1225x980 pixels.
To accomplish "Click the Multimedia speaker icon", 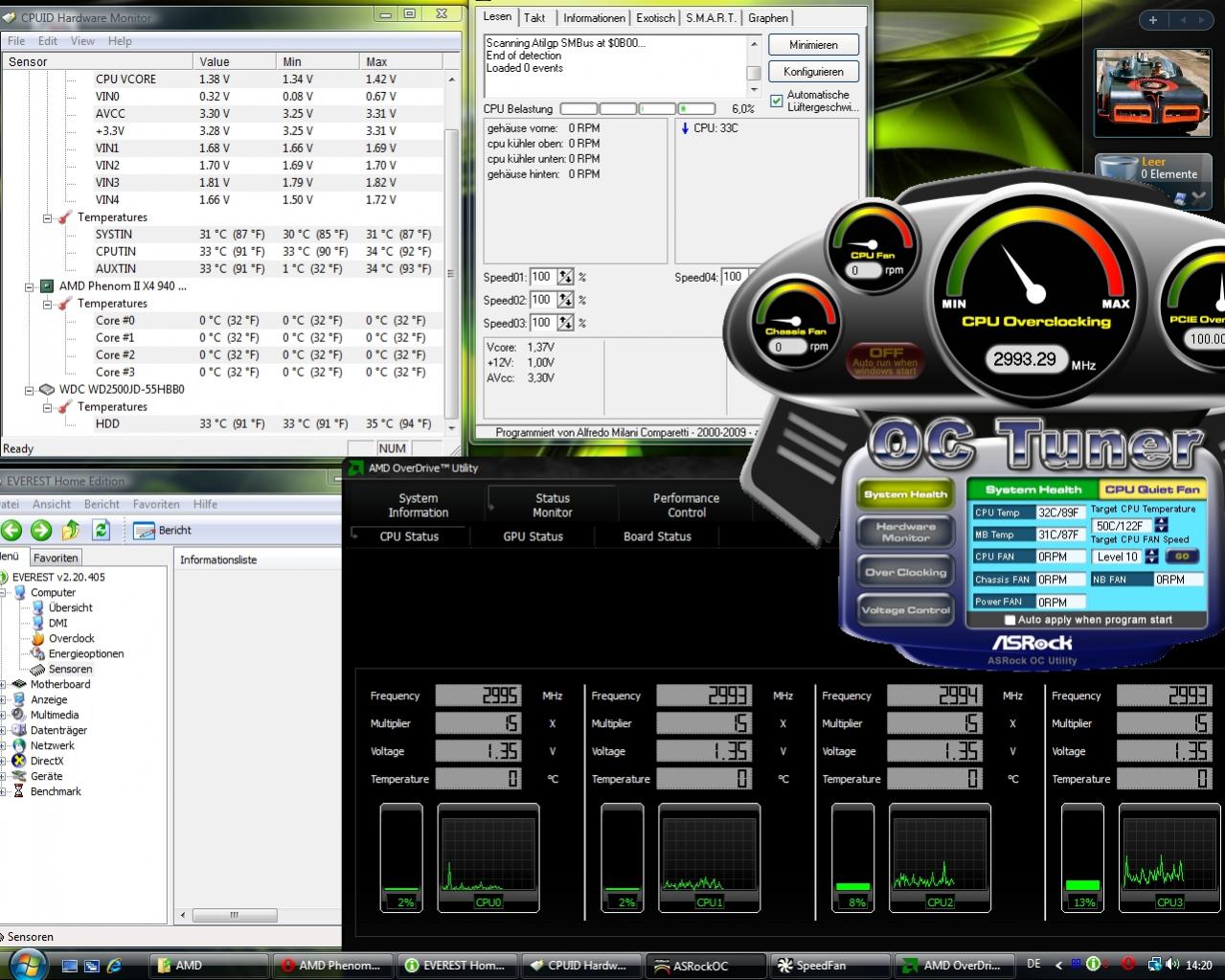I will point(19,715).
